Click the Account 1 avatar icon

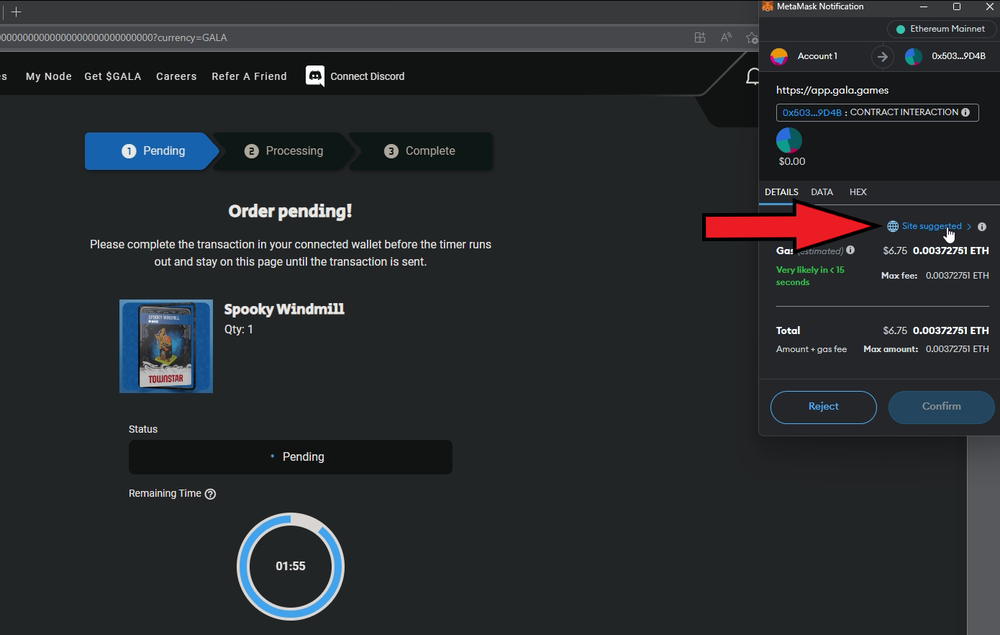pos(779,57)
